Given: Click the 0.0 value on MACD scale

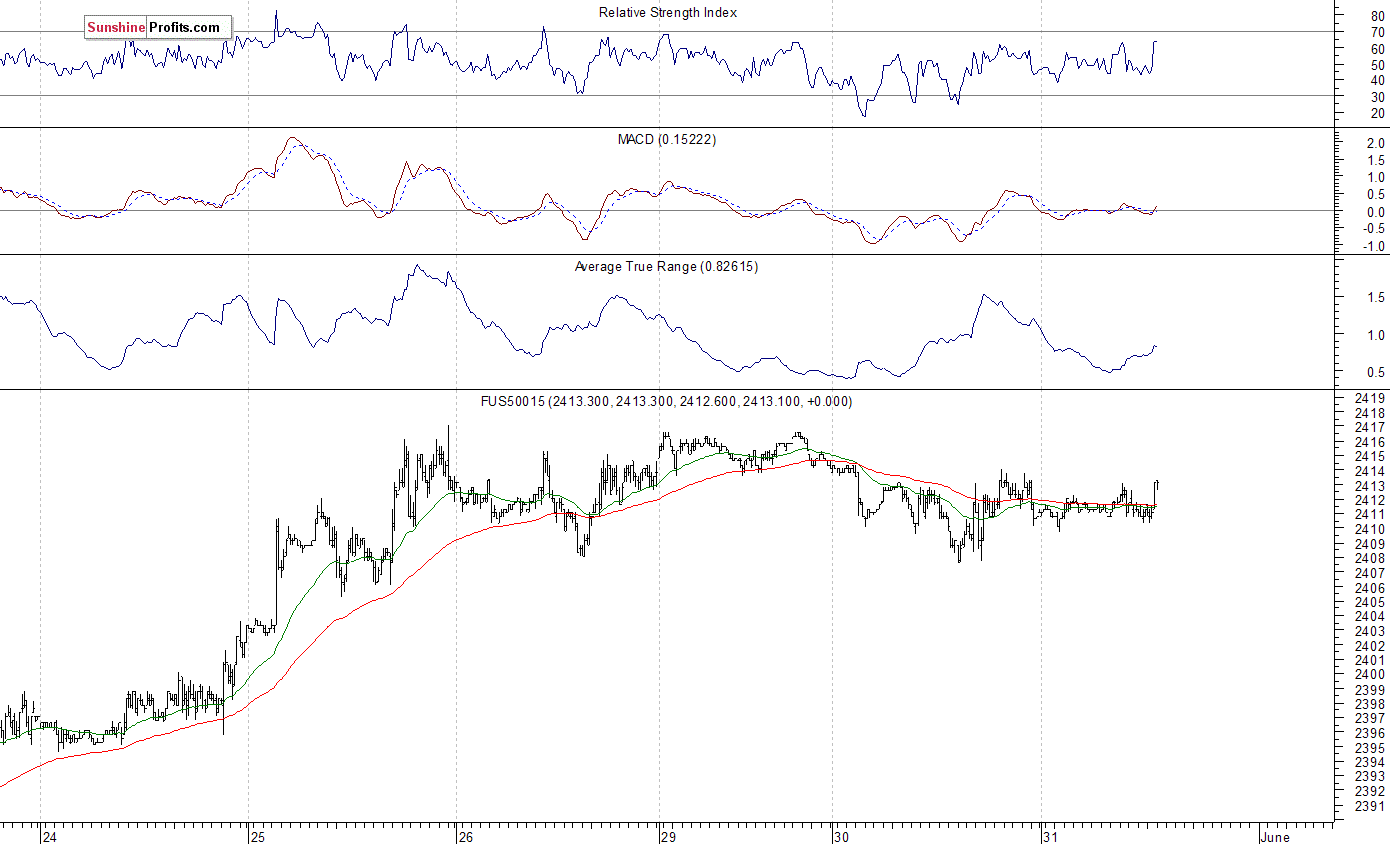Looking at the screenshot, I should [x=1377, y=212].
